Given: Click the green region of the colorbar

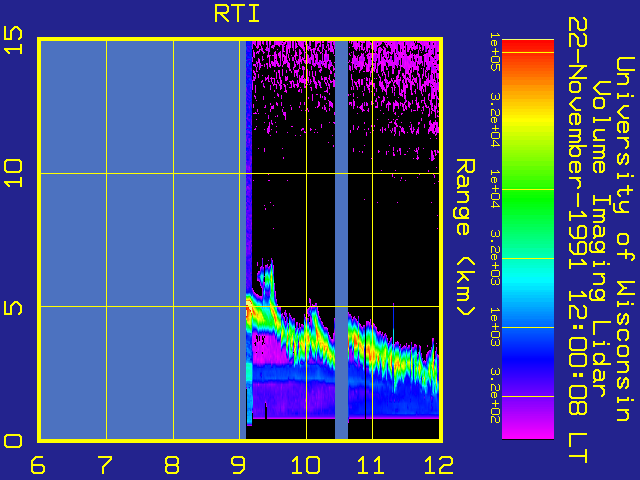Looking at the screenshot, I should [x=528, y=196].
